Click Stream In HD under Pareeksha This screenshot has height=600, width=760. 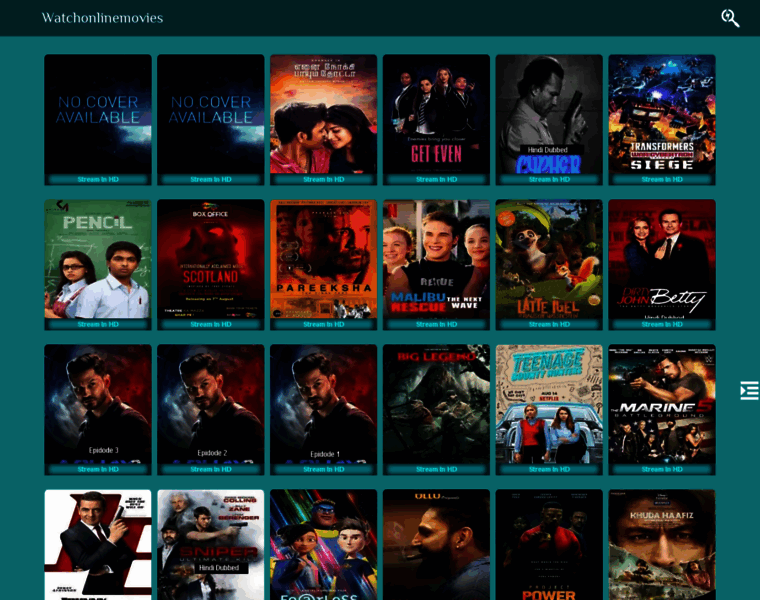pos(324,324)
